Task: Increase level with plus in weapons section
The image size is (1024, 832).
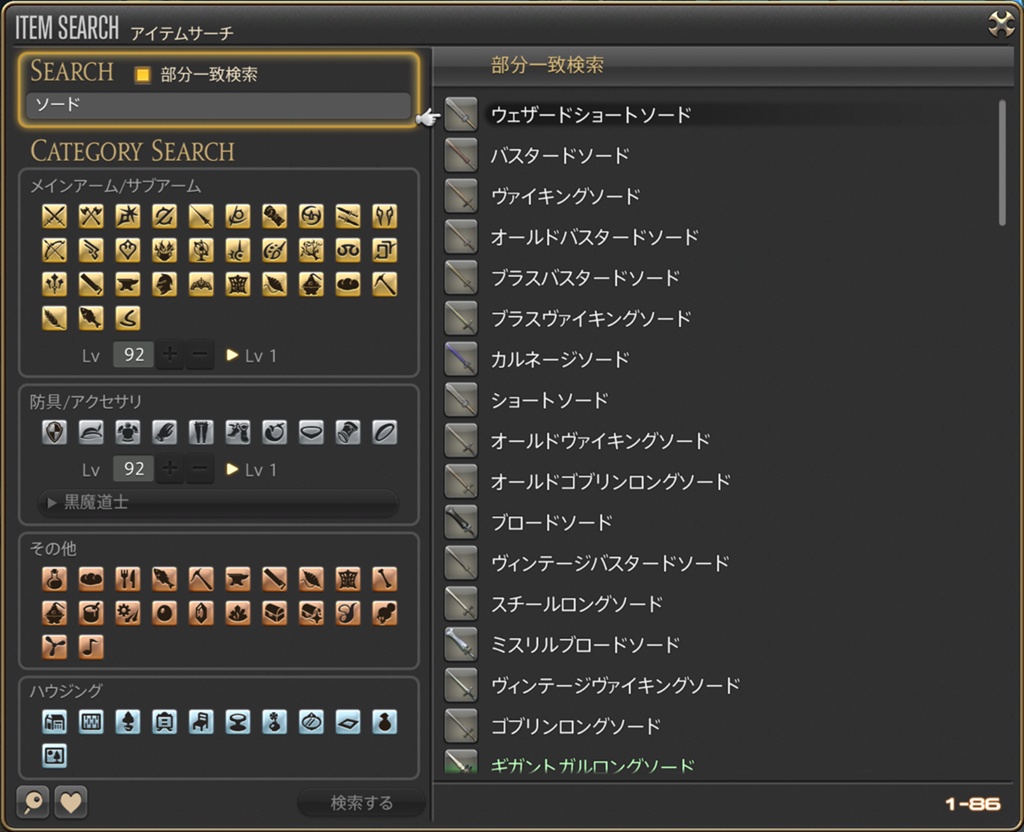Action: (170, 355)
